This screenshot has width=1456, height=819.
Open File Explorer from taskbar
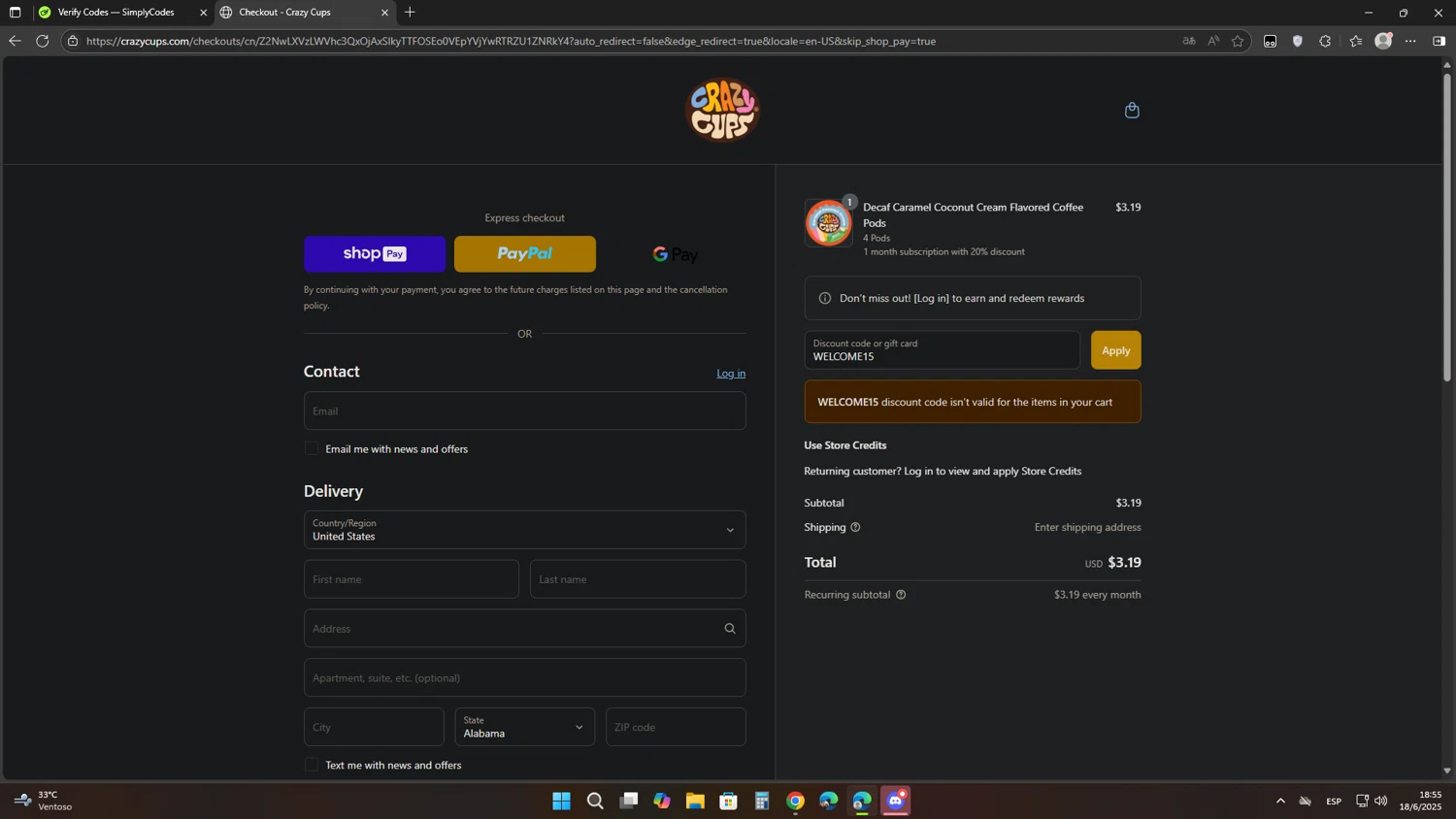[x=695, y=801]
